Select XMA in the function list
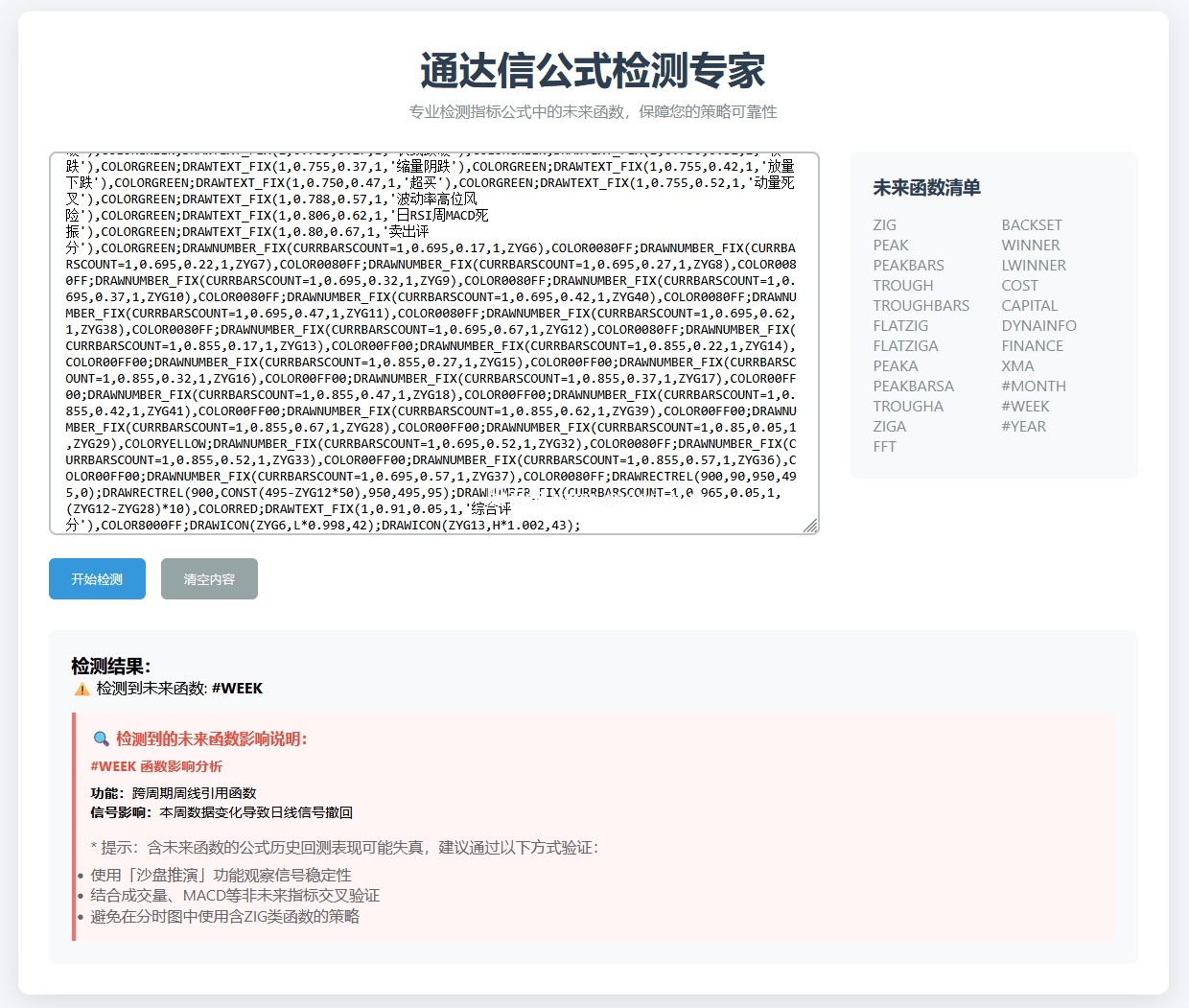Viewport: 1189px width, 1008px height. coord(1017,366)
